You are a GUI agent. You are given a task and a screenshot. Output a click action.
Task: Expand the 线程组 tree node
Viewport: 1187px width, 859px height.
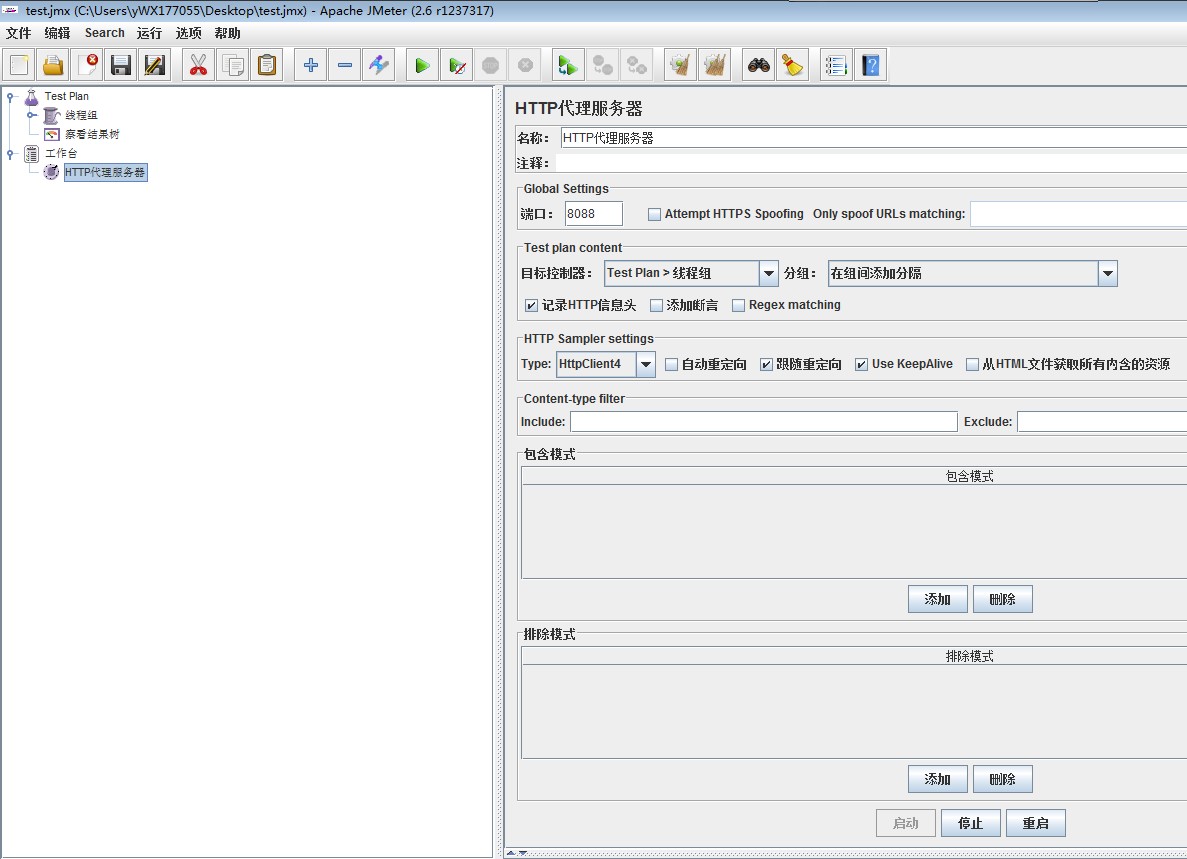coord(31,115)
